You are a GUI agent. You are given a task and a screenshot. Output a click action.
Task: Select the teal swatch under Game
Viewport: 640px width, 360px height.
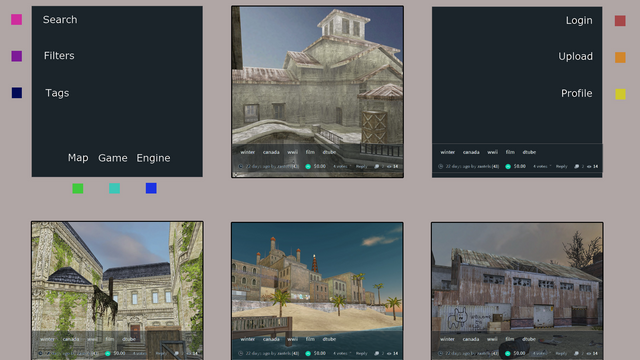(115, 188)
